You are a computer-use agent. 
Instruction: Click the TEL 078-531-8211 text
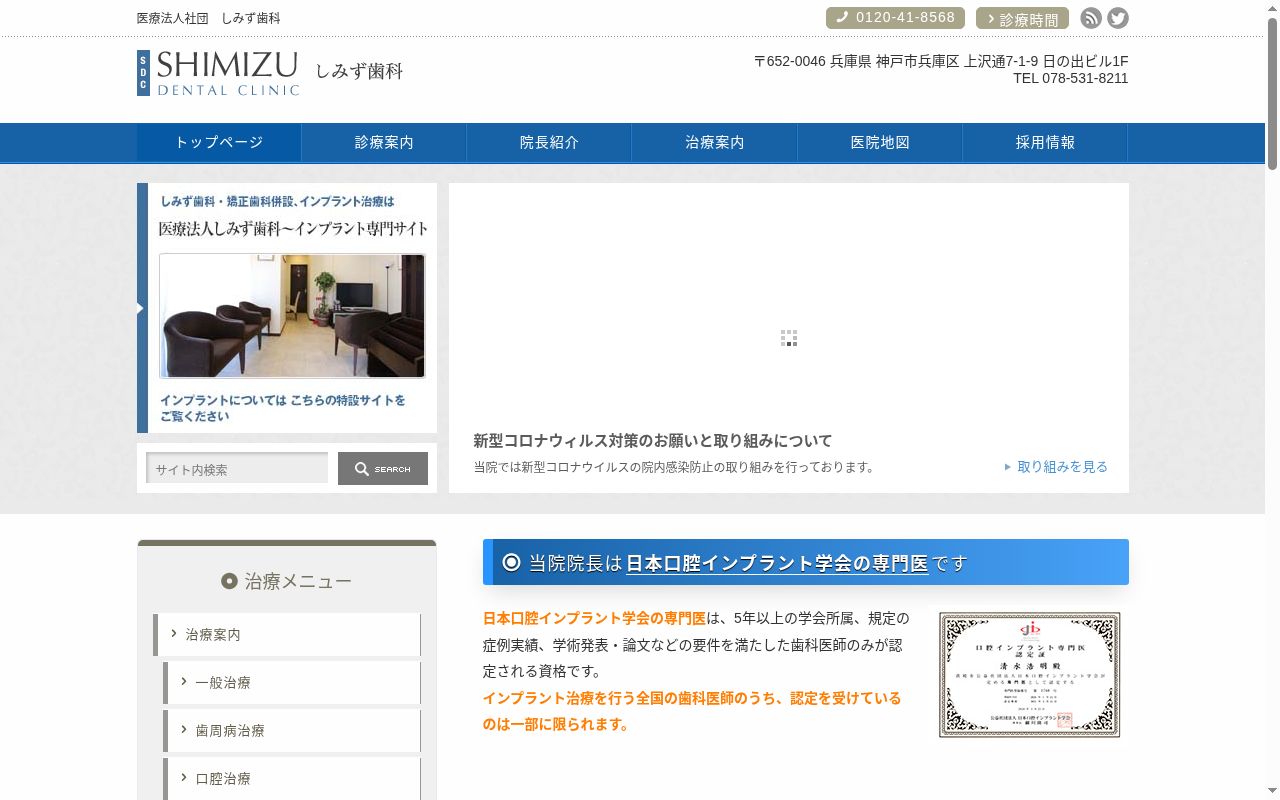click(x=1070, y=78)
